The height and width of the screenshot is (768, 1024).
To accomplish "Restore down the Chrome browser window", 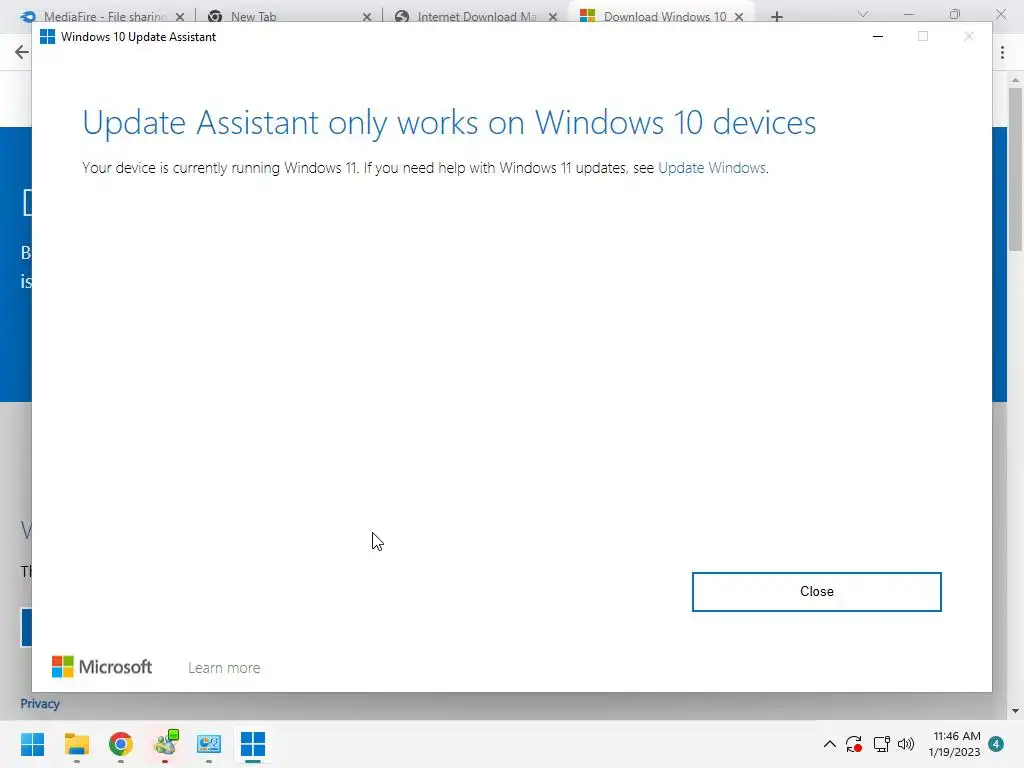I will 955,14.
